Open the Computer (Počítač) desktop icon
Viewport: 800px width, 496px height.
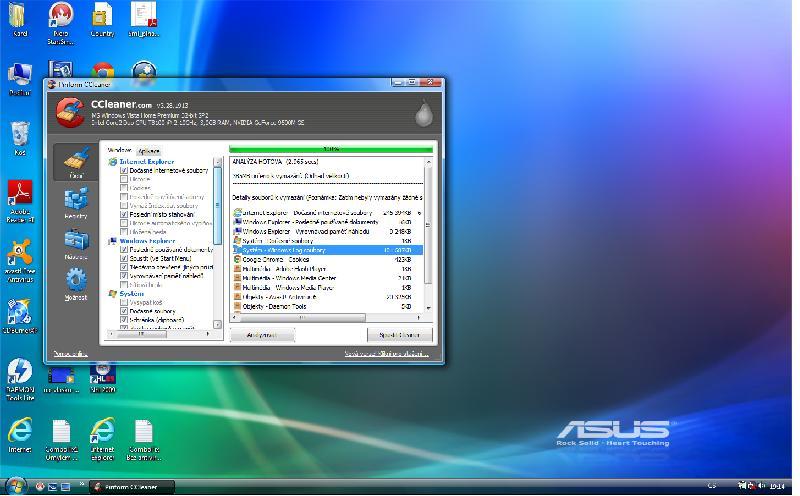pos(20,80)
